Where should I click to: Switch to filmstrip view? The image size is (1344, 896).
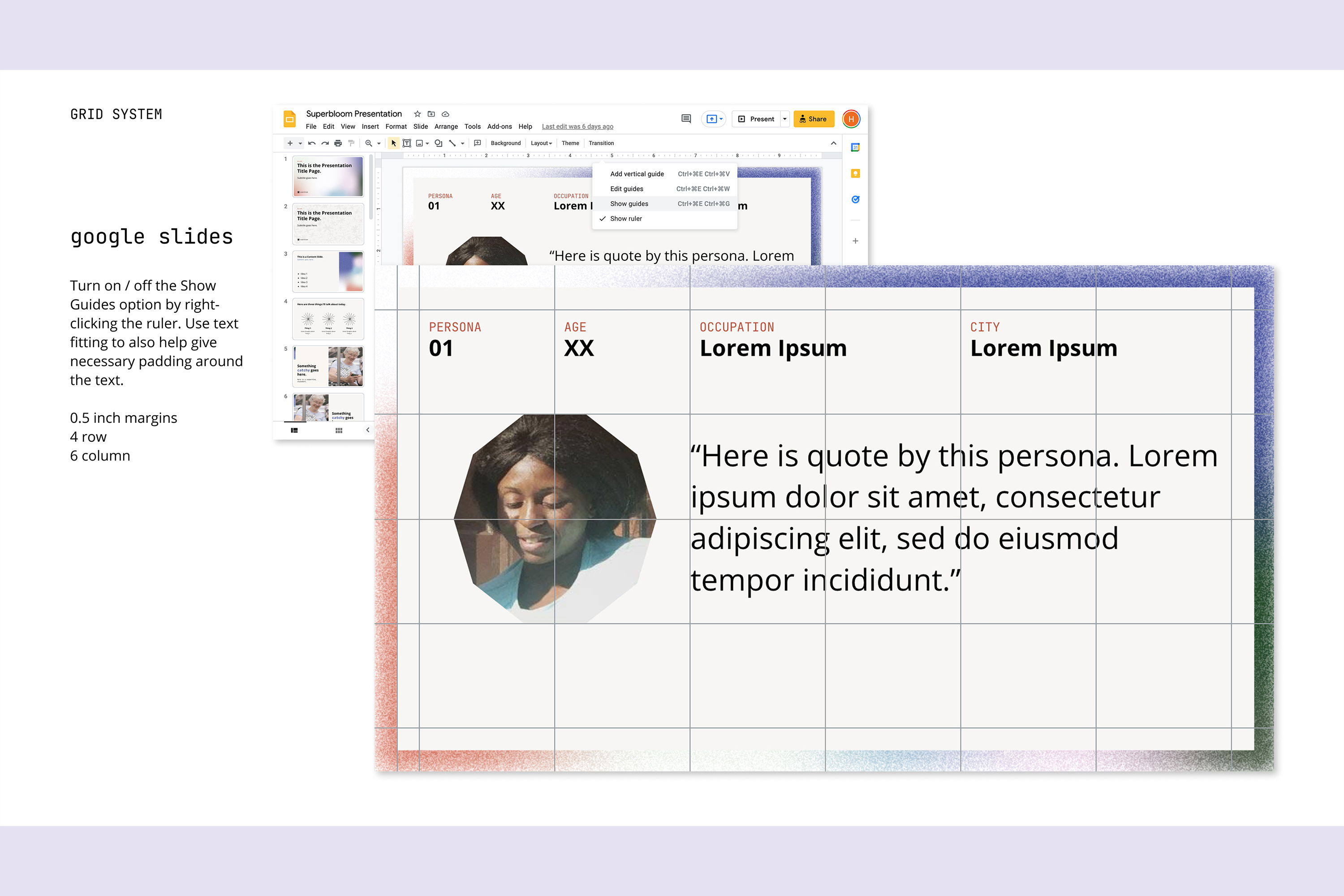(294, 430)
